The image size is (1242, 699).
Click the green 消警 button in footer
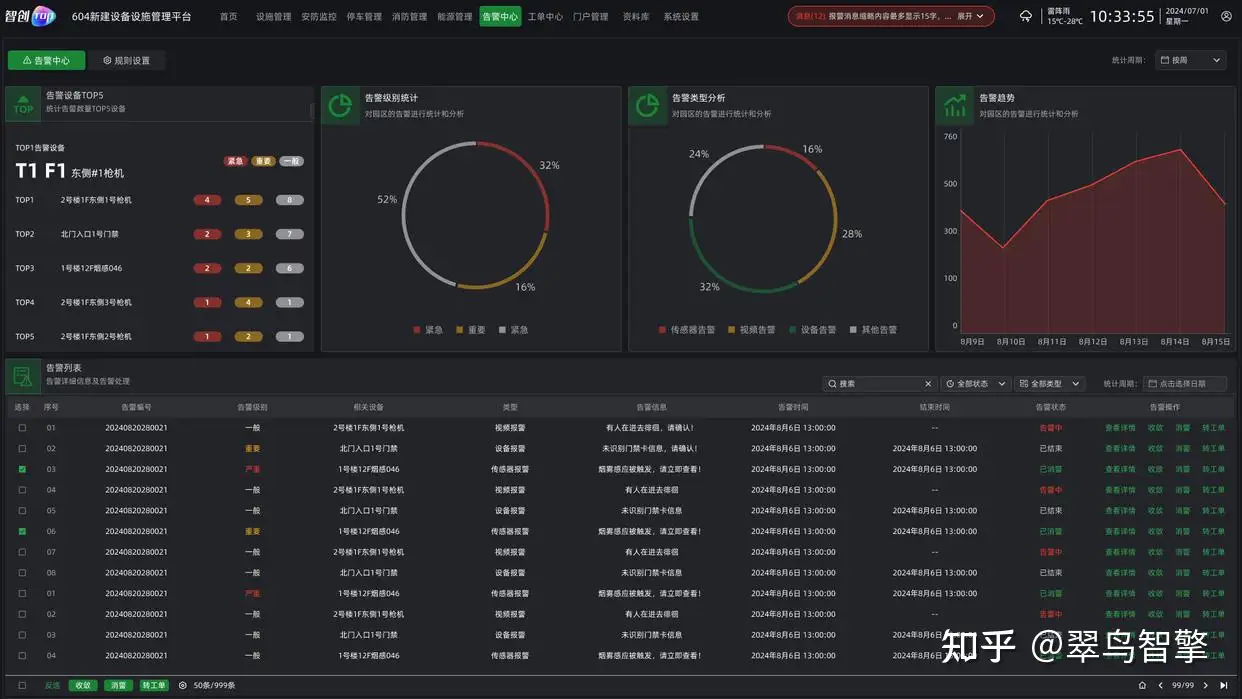click(x=118, y=685)
